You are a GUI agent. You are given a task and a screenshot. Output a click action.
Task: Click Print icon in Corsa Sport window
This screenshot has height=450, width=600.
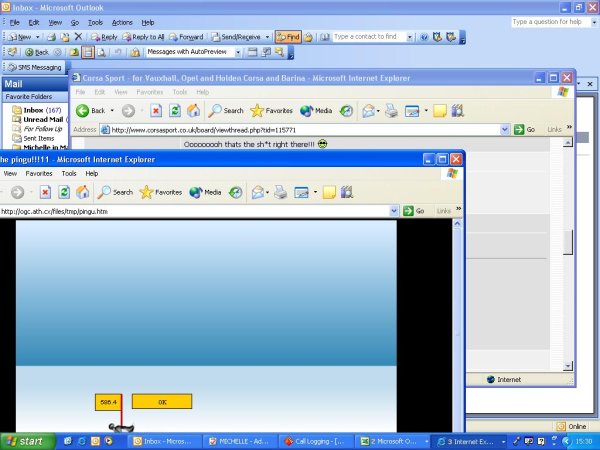pyautogui.click(x=391, y=111)
